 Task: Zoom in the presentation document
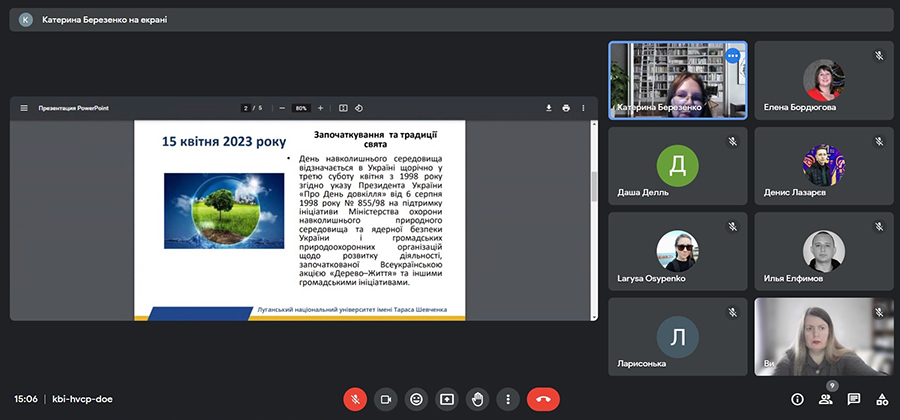pos(320,108)
